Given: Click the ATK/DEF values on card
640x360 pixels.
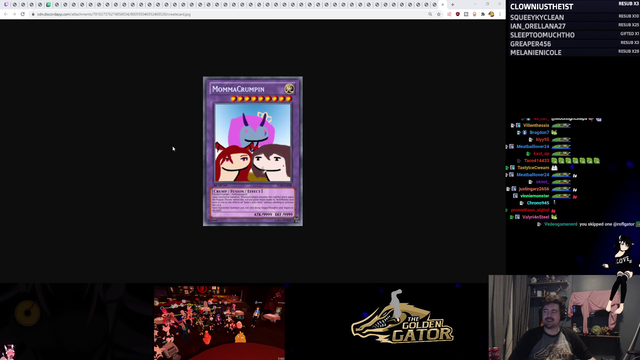Looking at the screenshot, I should click(x=273, y=214).
